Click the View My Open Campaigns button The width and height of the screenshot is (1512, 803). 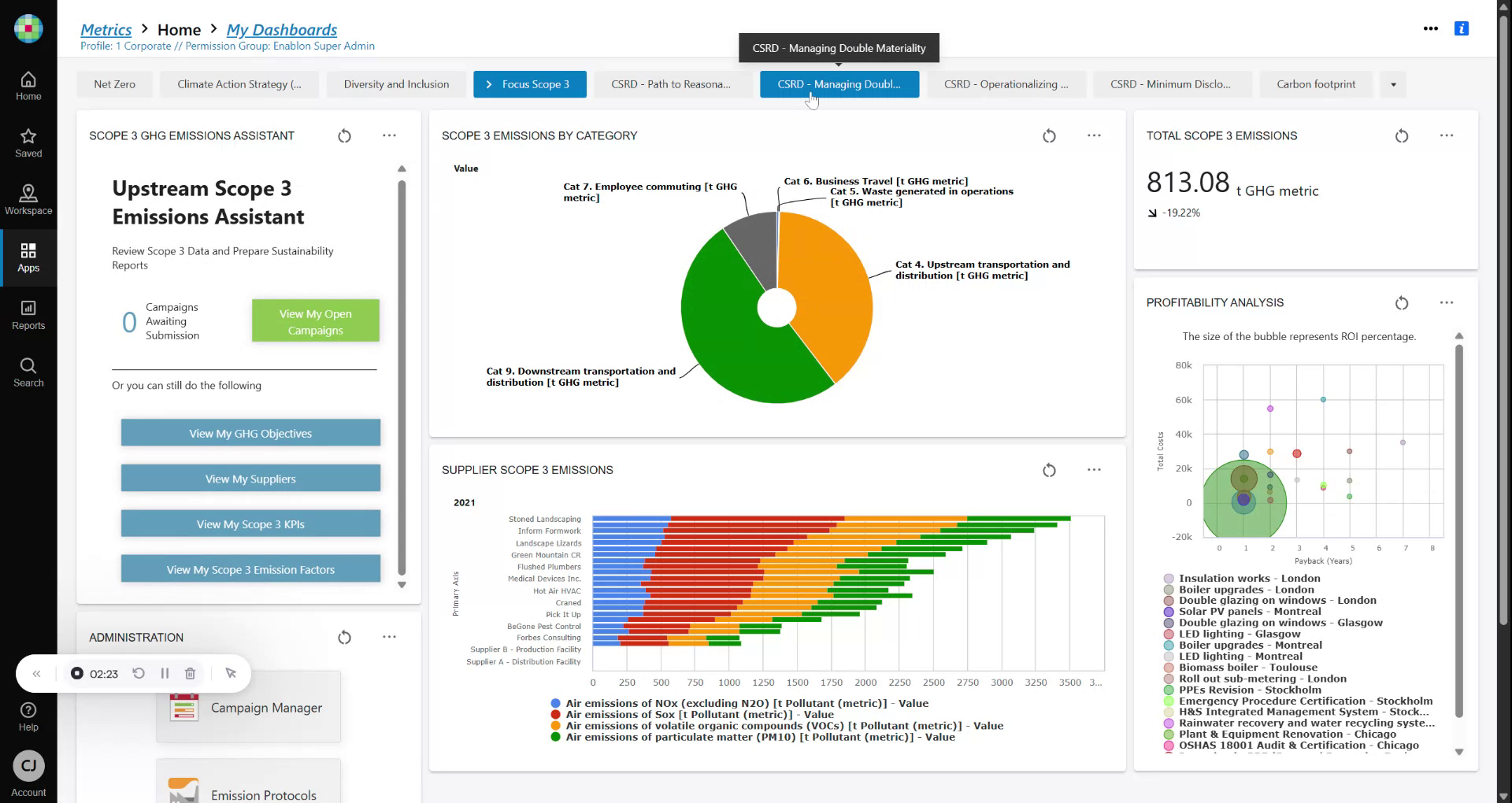click(315, 321)
